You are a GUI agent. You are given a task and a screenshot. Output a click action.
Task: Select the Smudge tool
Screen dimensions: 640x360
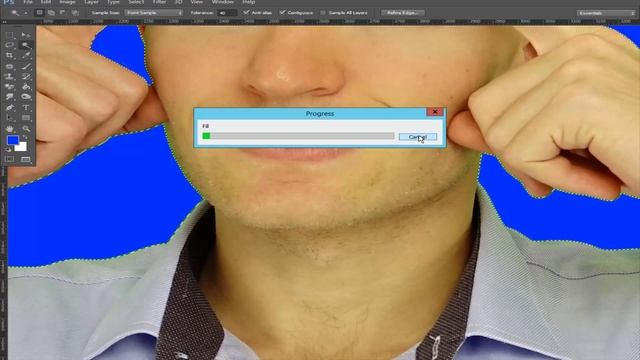pos(10,97)
